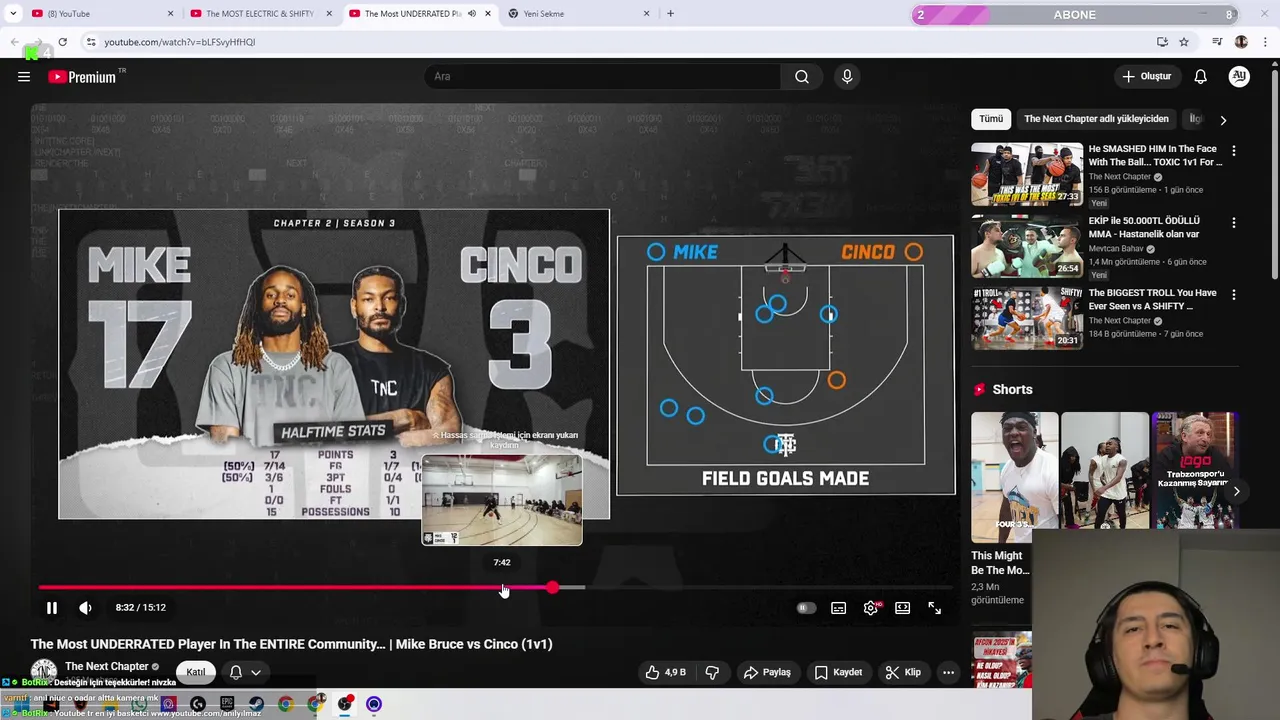Open the player settings gear
1280x720 pixels.
[871, 608]
